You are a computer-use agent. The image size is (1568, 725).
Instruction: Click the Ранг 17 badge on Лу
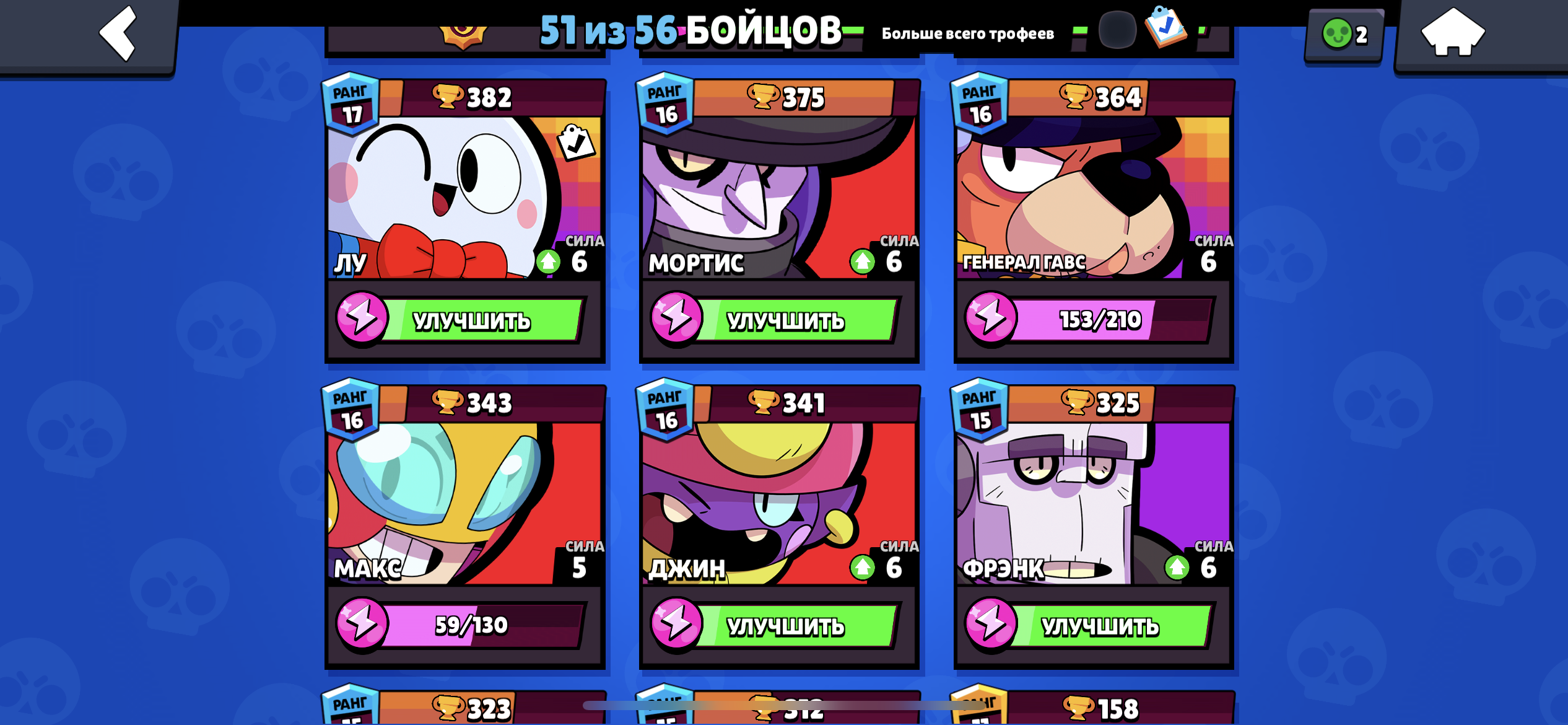pyautogui.click(x=351, y=103)
